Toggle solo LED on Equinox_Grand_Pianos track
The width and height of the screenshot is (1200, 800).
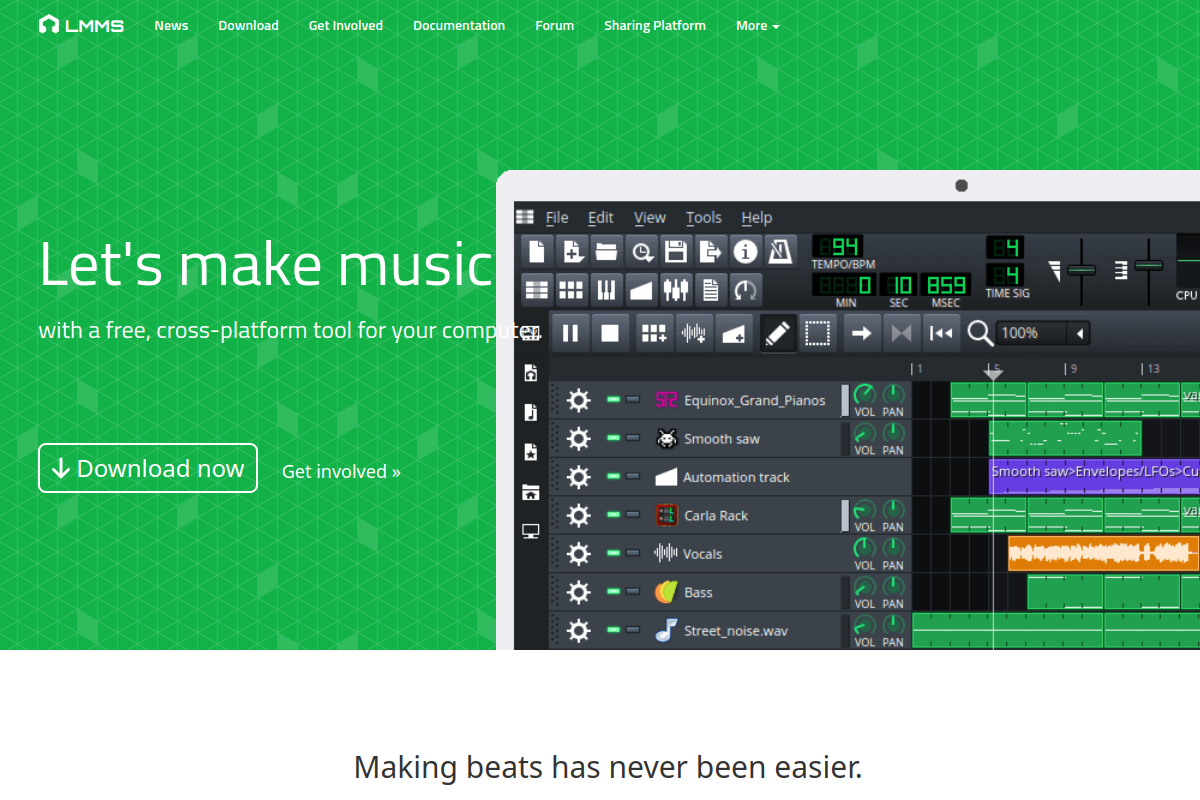(x=633, y=400)
